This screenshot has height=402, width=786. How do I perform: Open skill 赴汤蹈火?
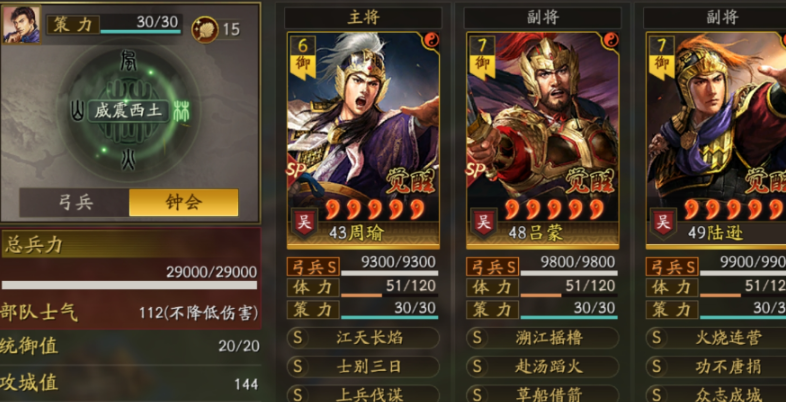point(543,367)
